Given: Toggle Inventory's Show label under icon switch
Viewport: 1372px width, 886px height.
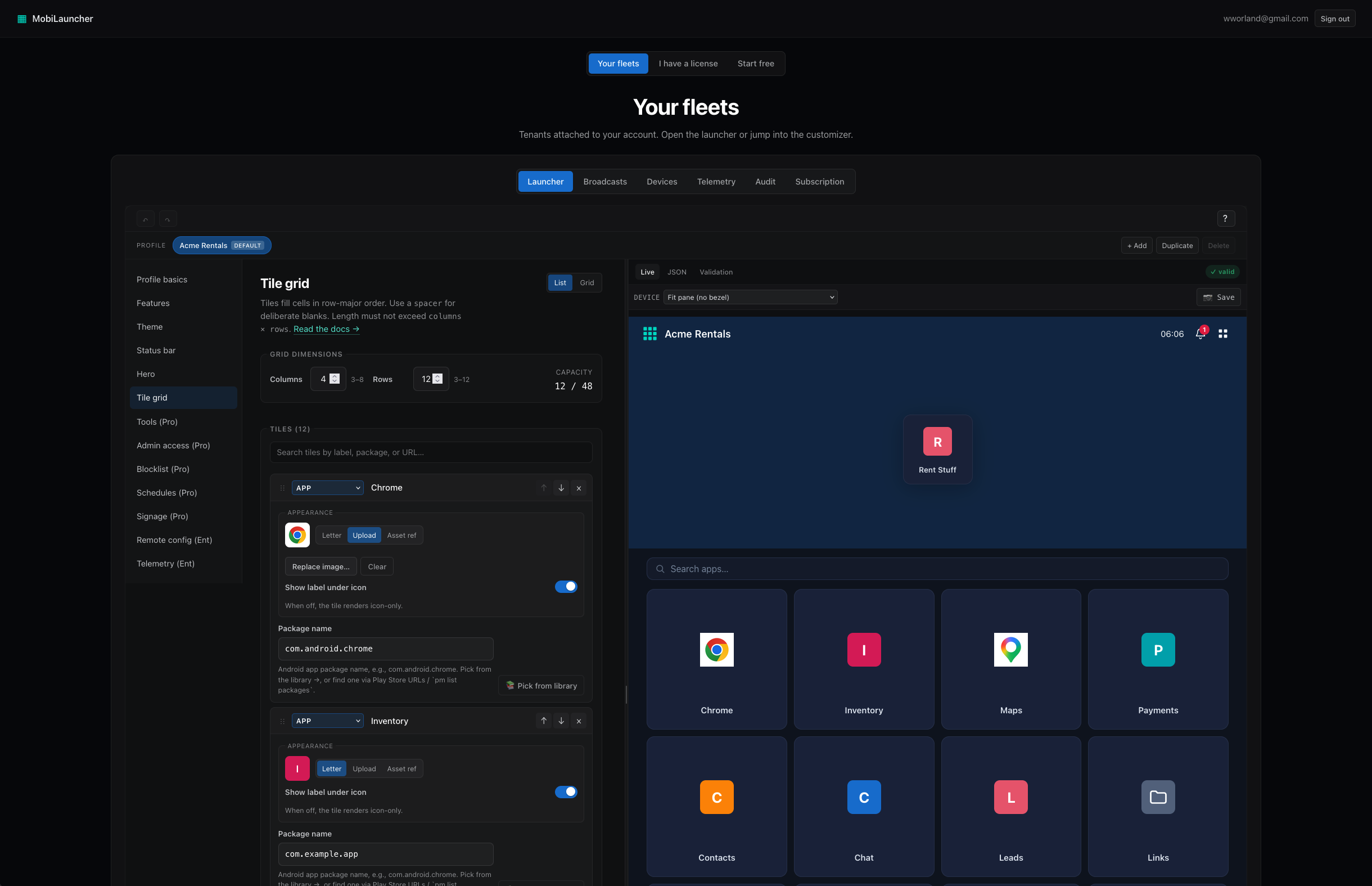Looking at the screenshot, I should pyautogui.click(x=566, y=792).
